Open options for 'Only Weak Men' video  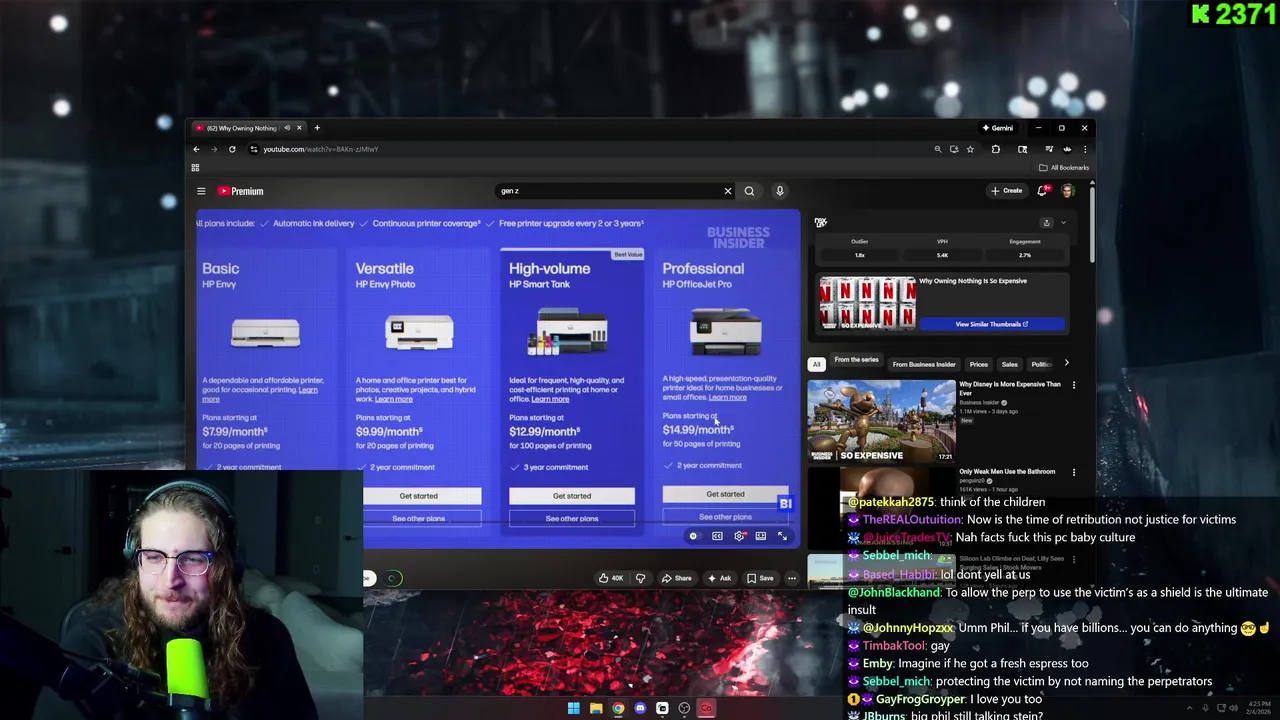coord(1074,472)
